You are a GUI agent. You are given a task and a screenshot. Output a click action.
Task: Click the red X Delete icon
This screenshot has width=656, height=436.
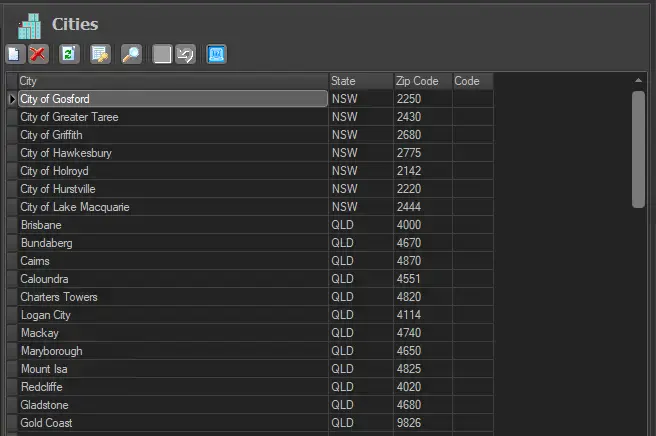tap(38, 54)
